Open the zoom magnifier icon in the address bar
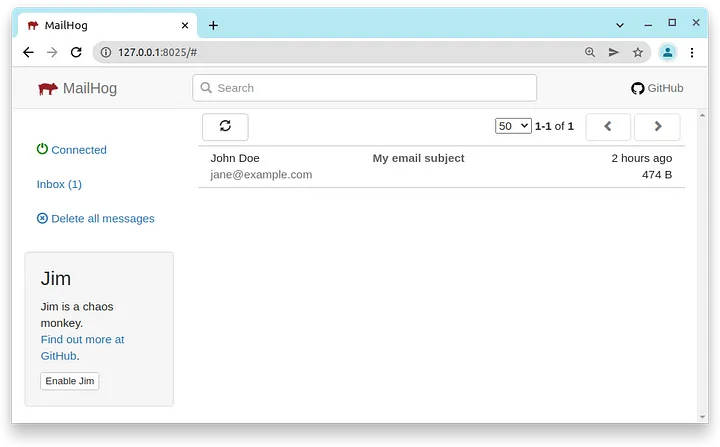 [x=590, y=52]
